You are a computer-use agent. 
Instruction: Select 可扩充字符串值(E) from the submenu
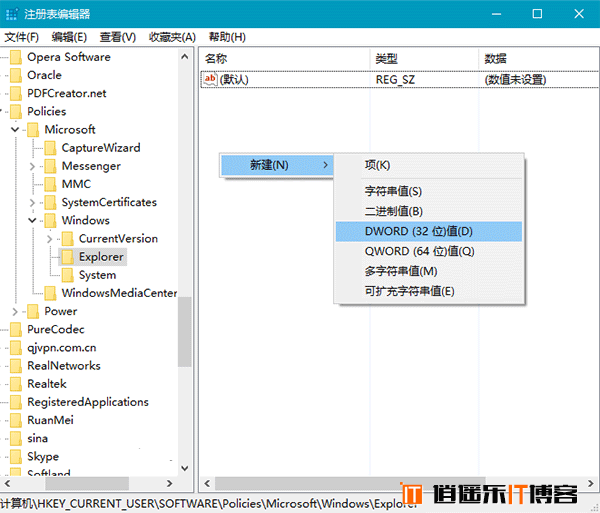point(429,292)
